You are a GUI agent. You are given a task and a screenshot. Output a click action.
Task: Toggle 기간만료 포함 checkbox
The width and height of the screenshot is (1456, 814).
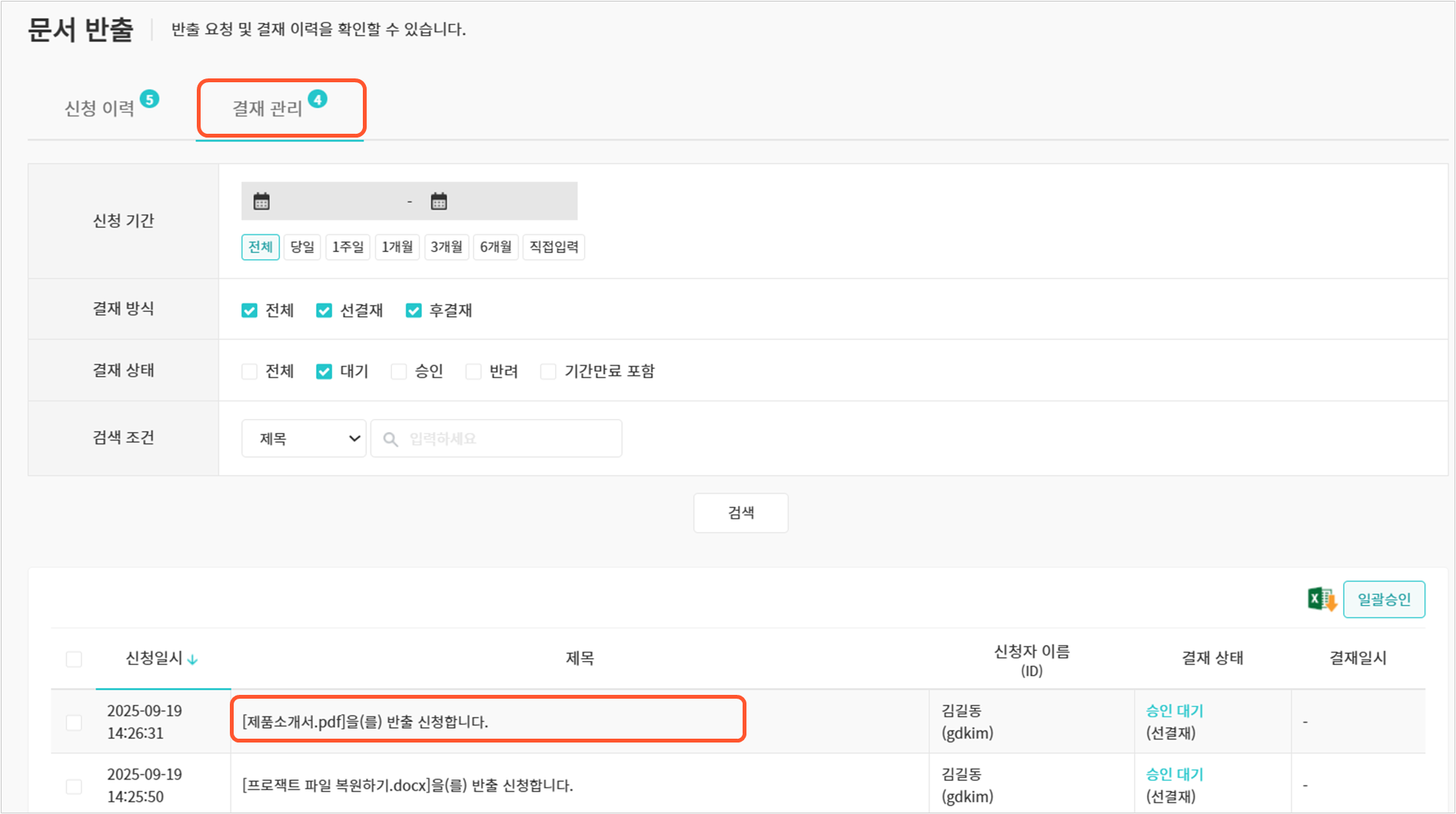548,372
